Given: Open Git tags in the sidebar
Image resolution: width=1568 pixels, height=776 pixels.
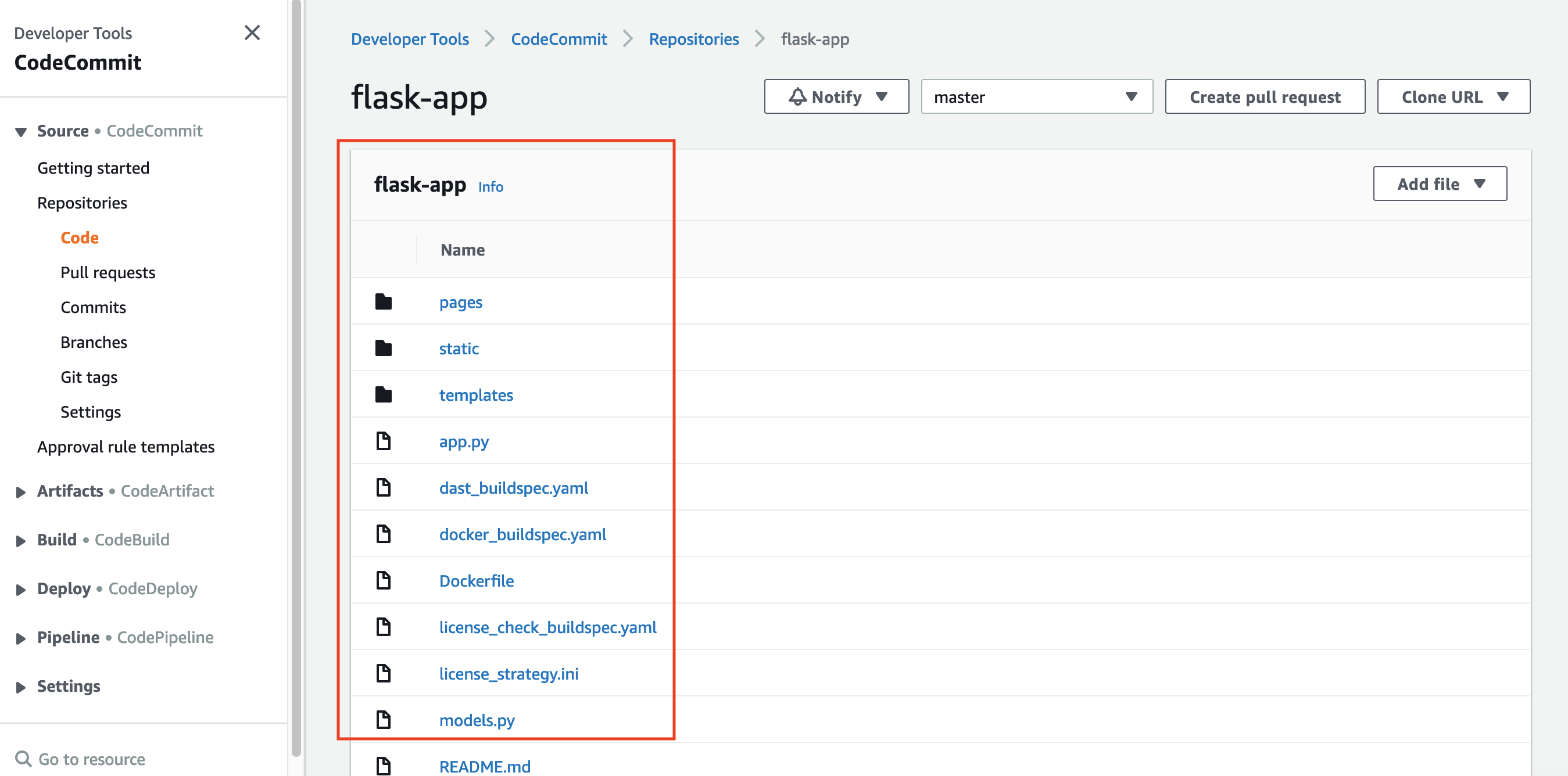Looking at the screenshot, I should tap(89, 377).
